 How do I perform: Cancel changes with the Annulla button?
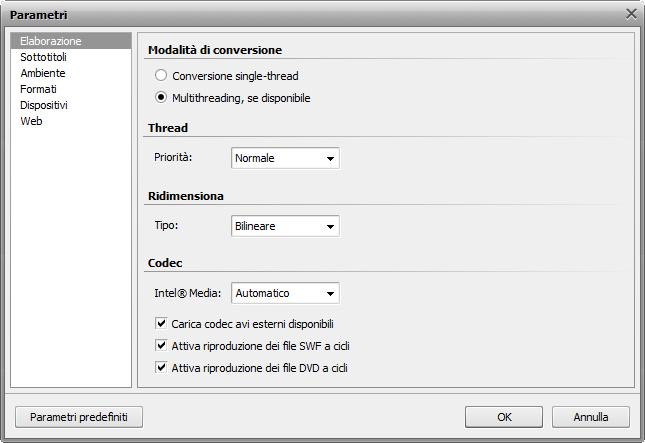pyautogui.click(x=591, y=417)
